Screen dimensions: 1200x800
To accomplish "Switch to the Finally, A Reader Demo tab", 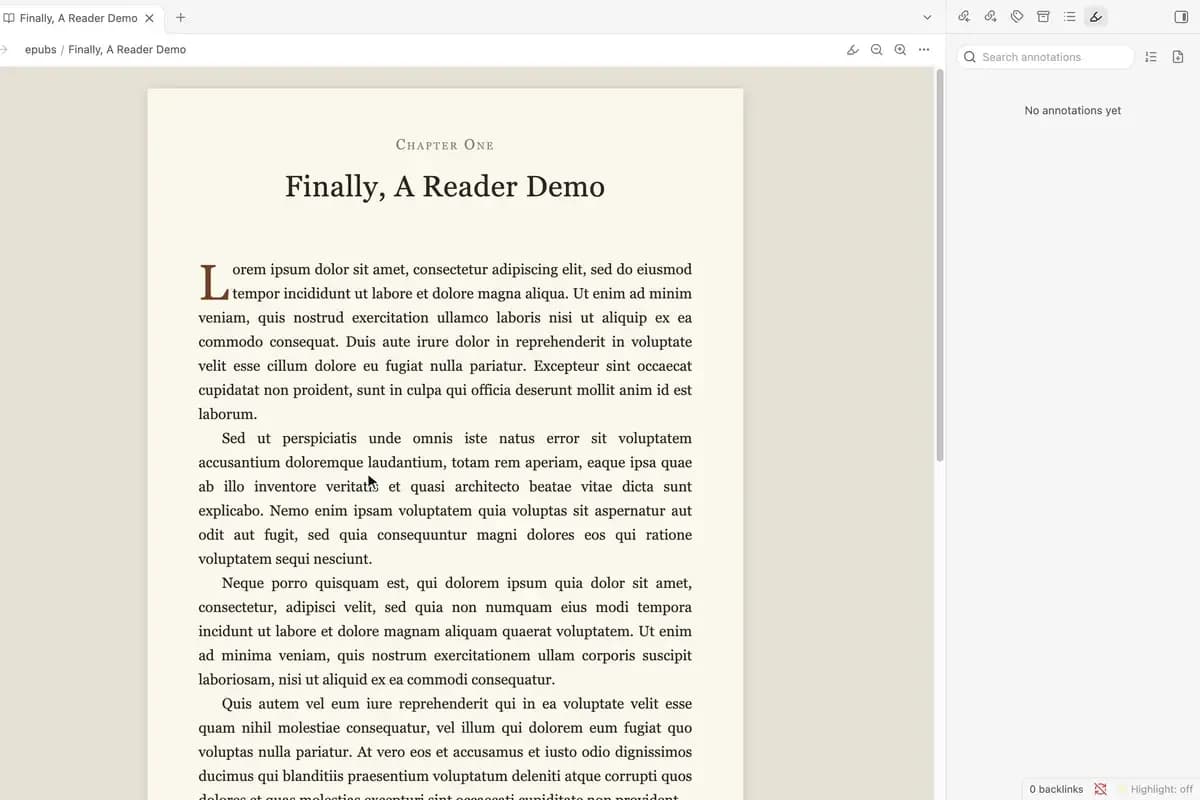I will click(x=79, y=18).
